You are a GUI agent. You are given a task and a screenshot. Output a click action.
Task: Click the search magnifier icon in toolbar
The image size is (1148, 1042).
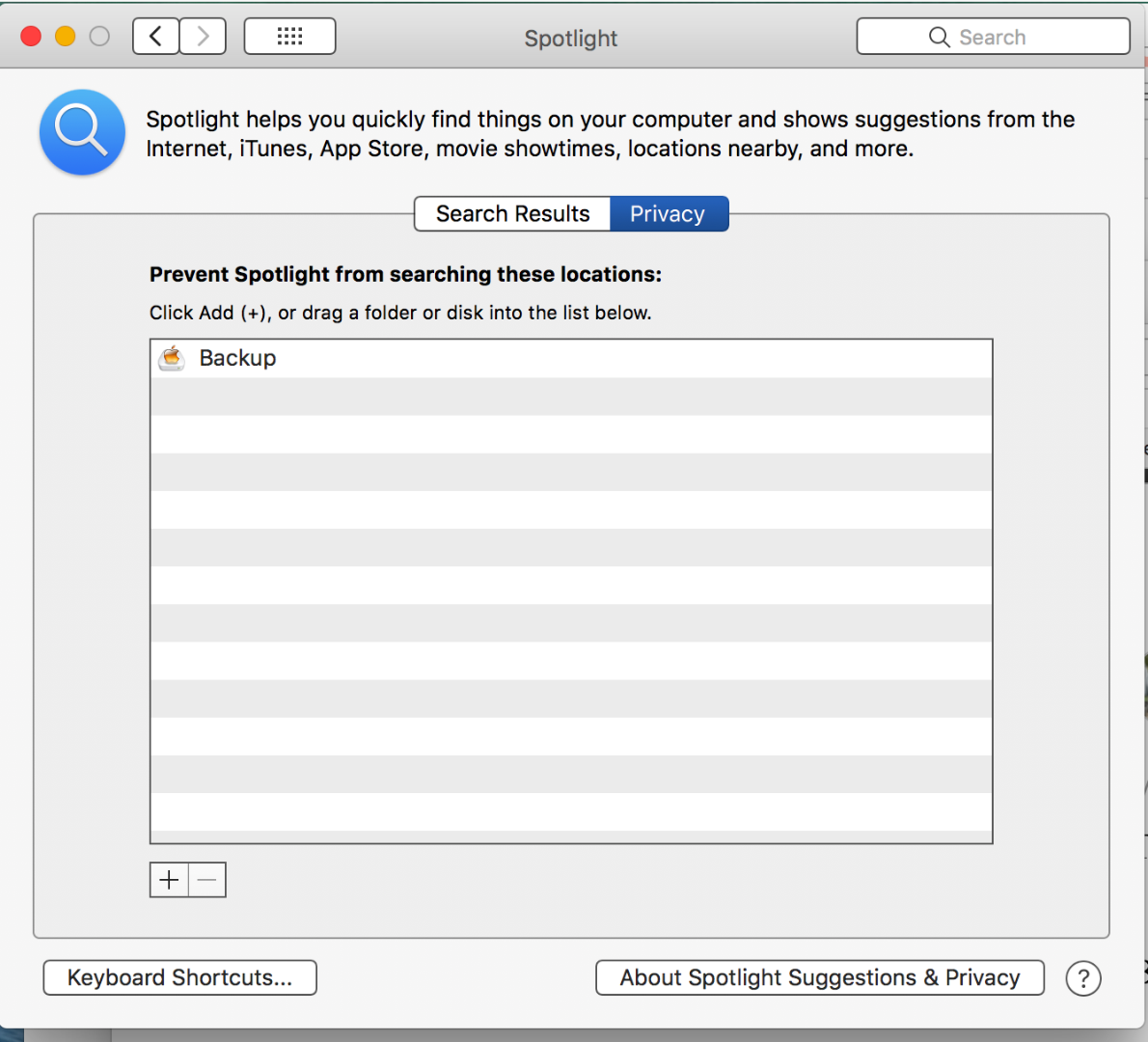[x=939, y=37]
